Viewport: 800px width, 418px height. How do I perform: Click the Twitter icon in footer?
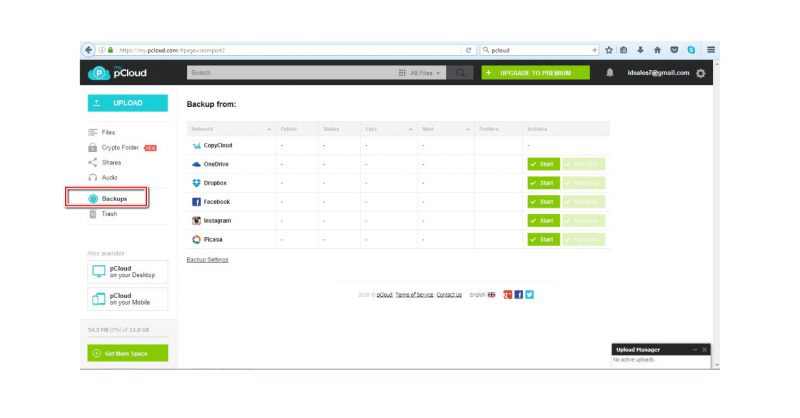(x=530, y=294)
